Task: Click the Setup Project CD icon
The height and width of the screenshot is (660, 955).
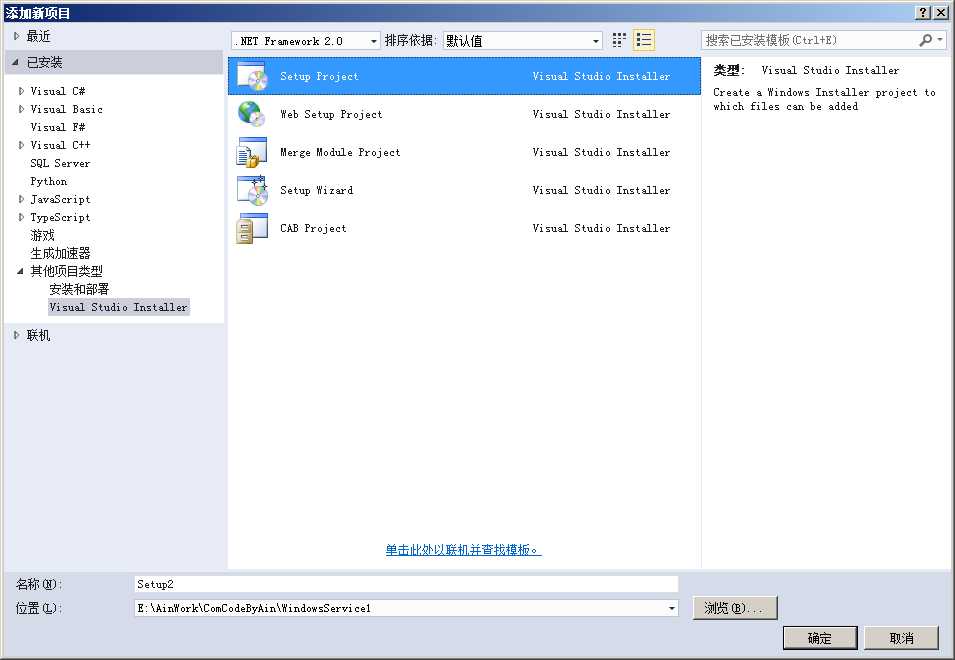Action: 252,76
